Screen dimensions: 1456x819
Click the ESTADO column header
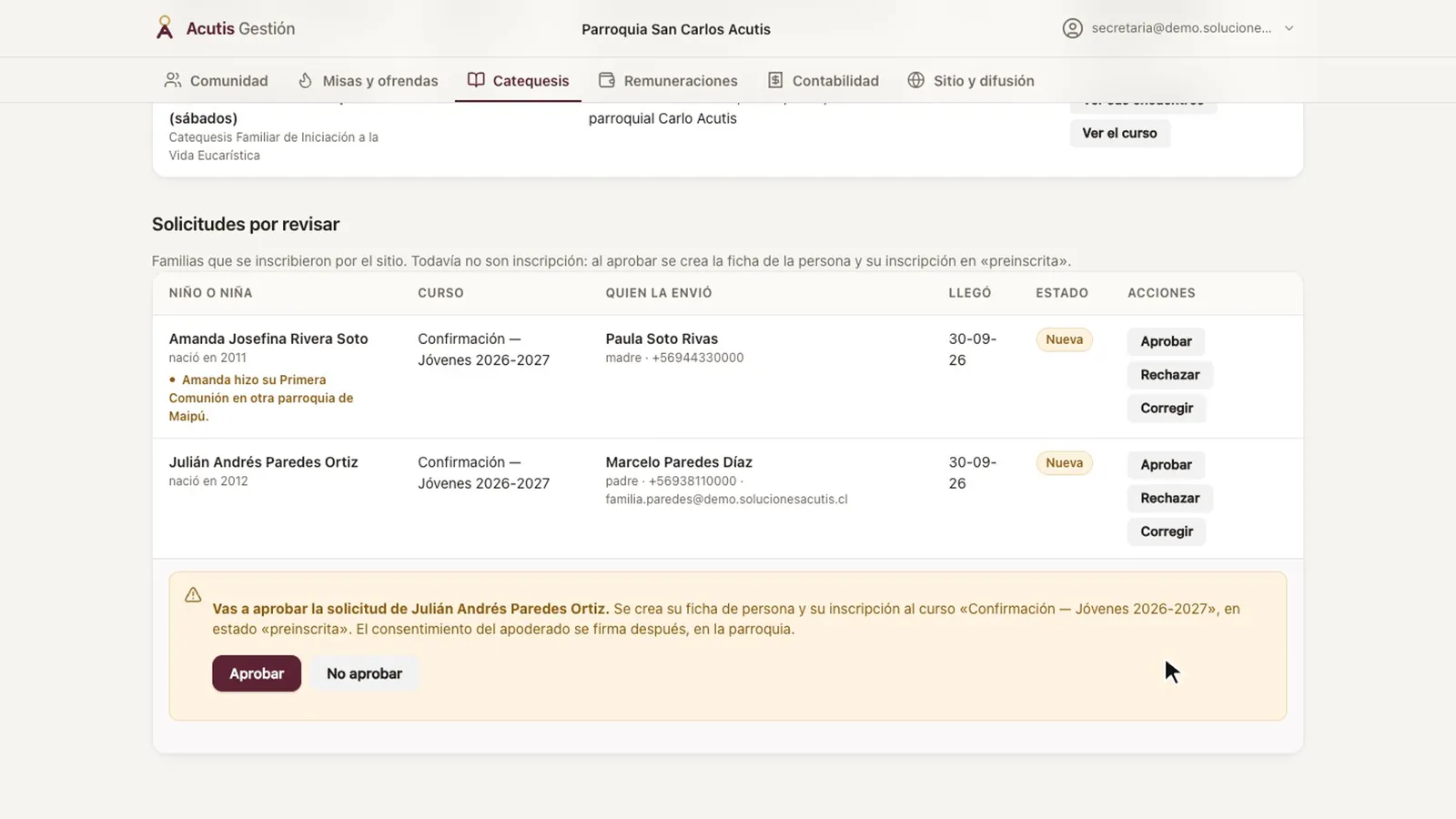(1062, 293)
